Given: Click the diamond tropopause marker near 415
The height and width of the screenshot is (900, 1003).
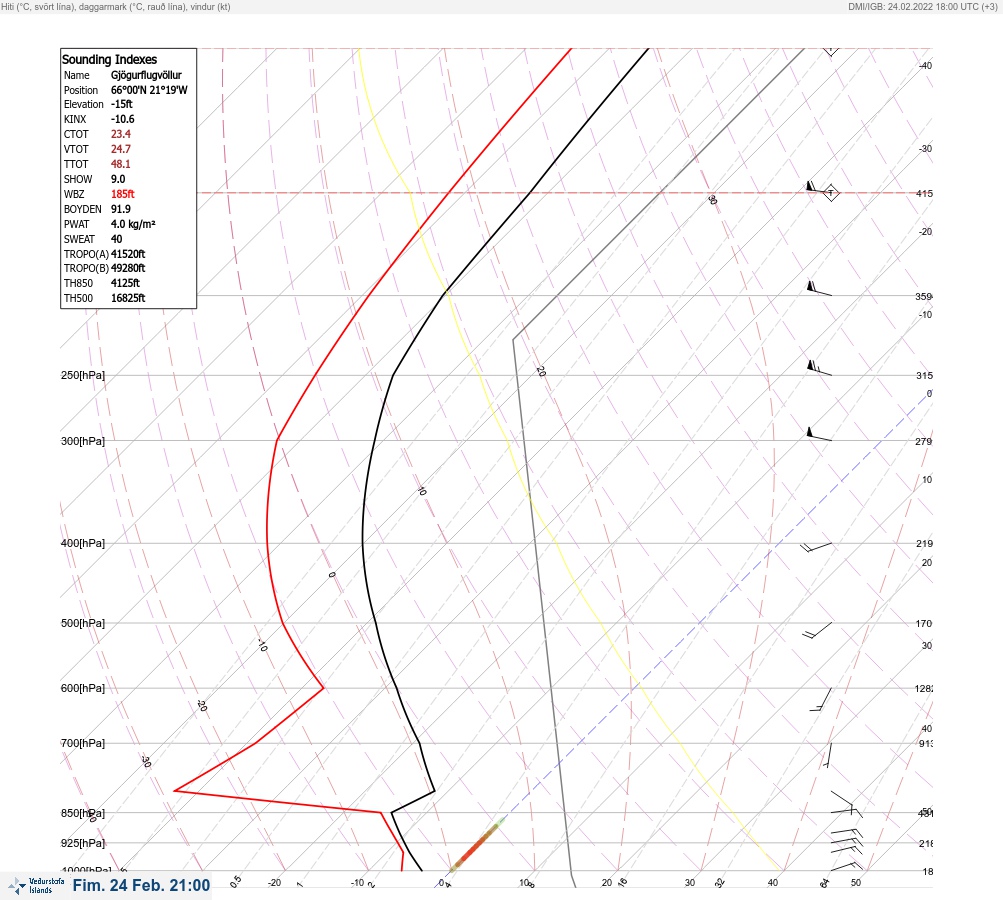Looking at the screenshot, I should pyautogui.click(x=831, y=193).
